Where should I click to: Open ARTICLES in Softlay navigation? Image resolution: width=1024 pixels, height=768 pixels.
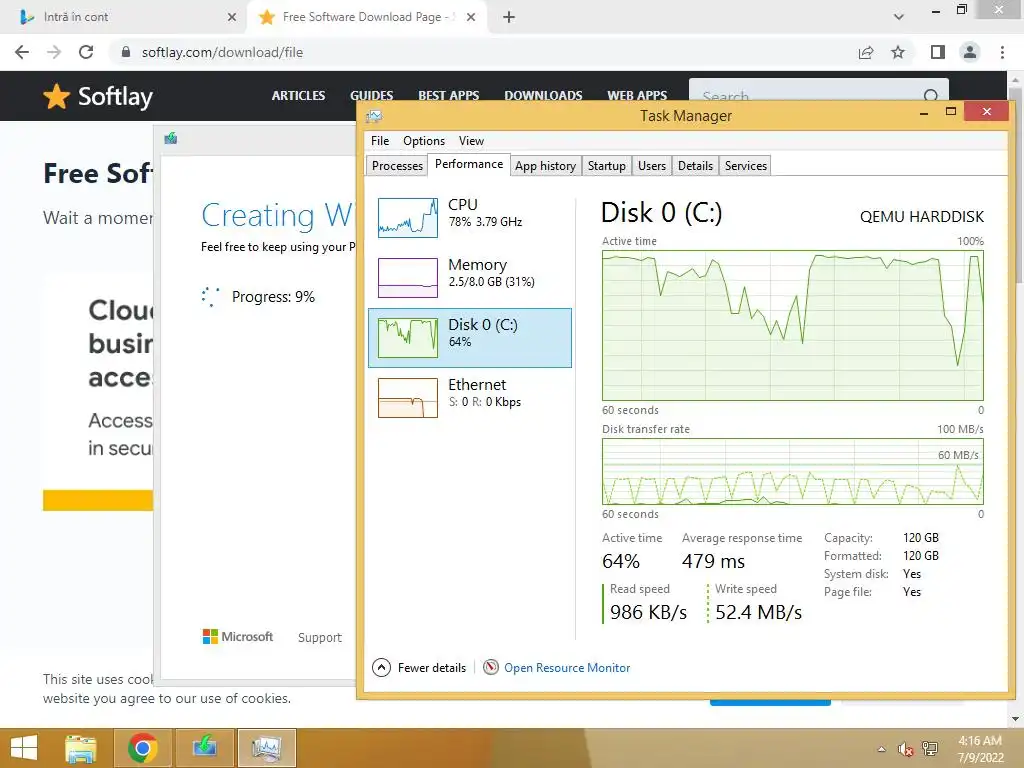tap(298, 96)
